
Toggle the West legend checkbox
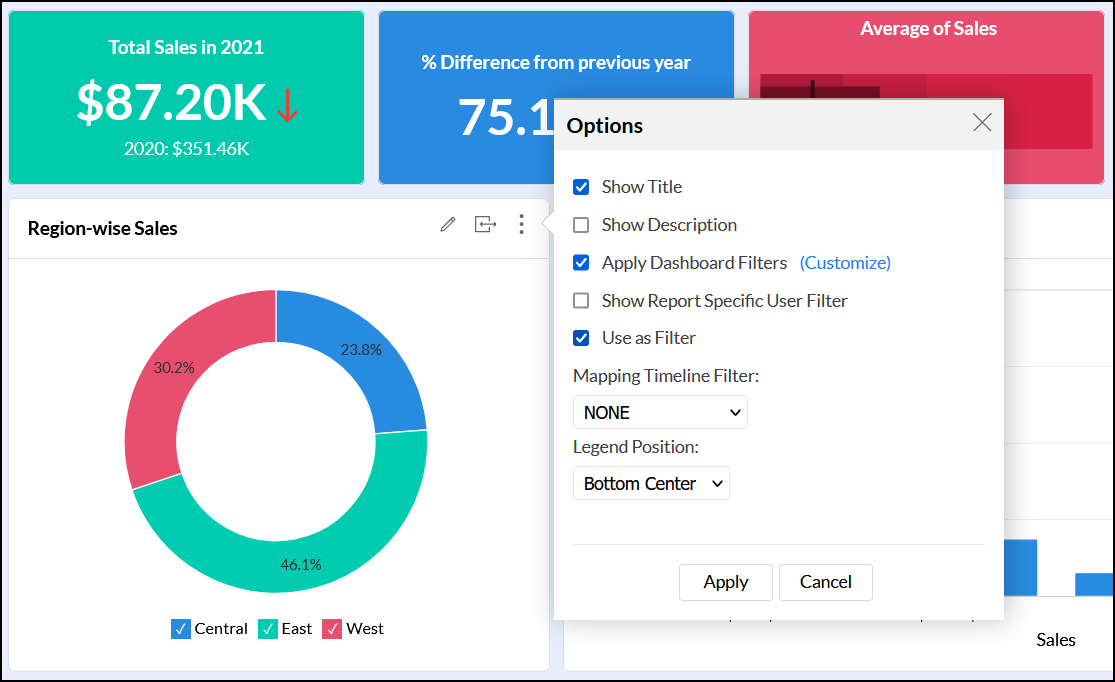point(332,629)
